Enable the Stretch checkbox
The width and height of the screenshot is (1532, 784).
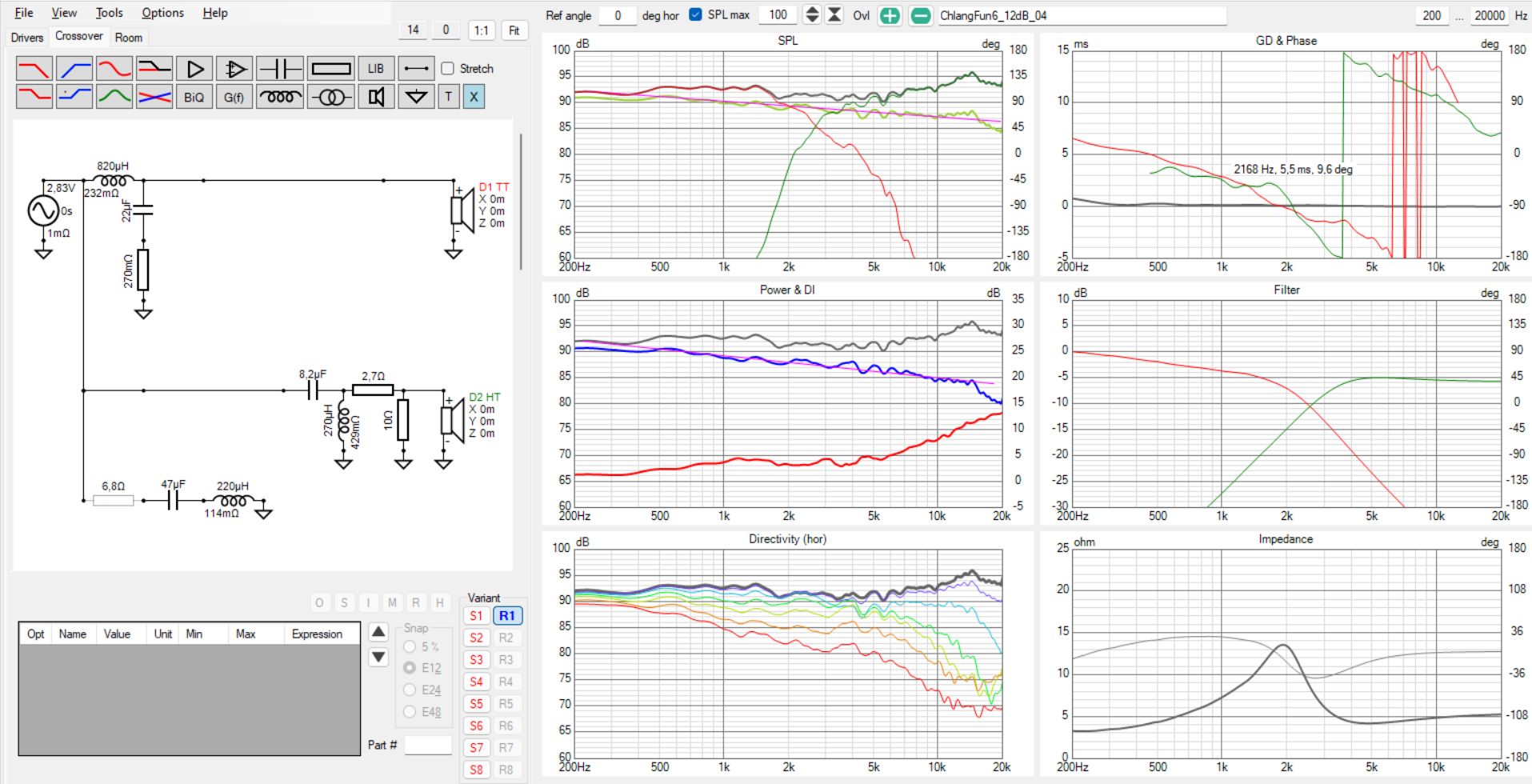coord(448,69)
